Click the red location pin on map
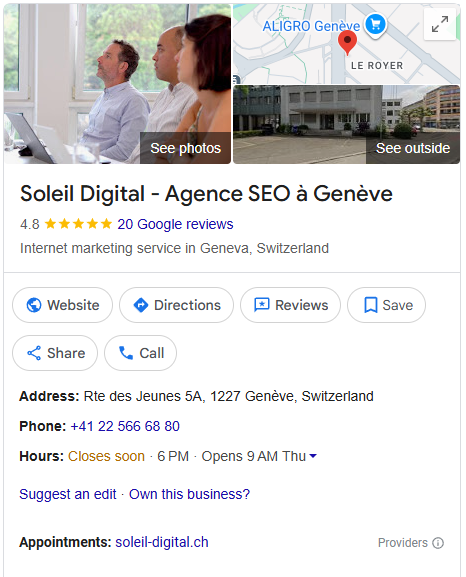This screenshot has height=577, width=466. coord(347,42)
